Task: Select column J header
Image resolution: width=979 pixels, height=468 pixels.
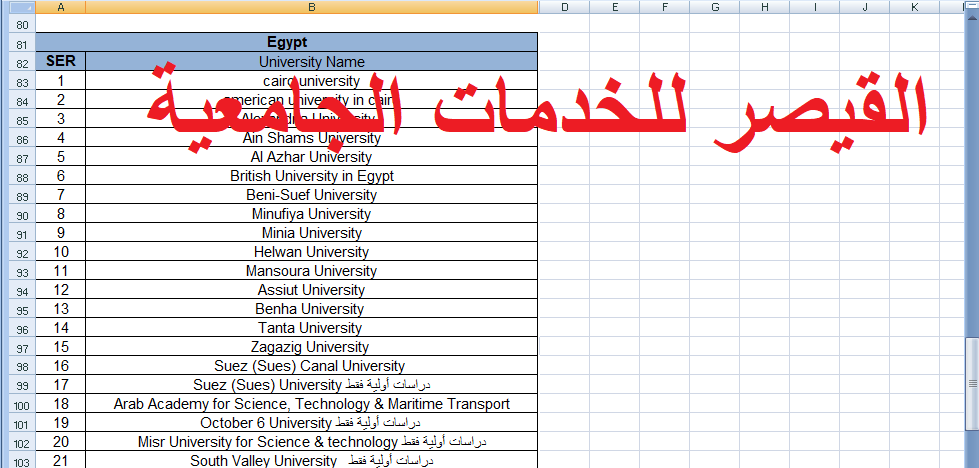Action: (x=865, y=7)
